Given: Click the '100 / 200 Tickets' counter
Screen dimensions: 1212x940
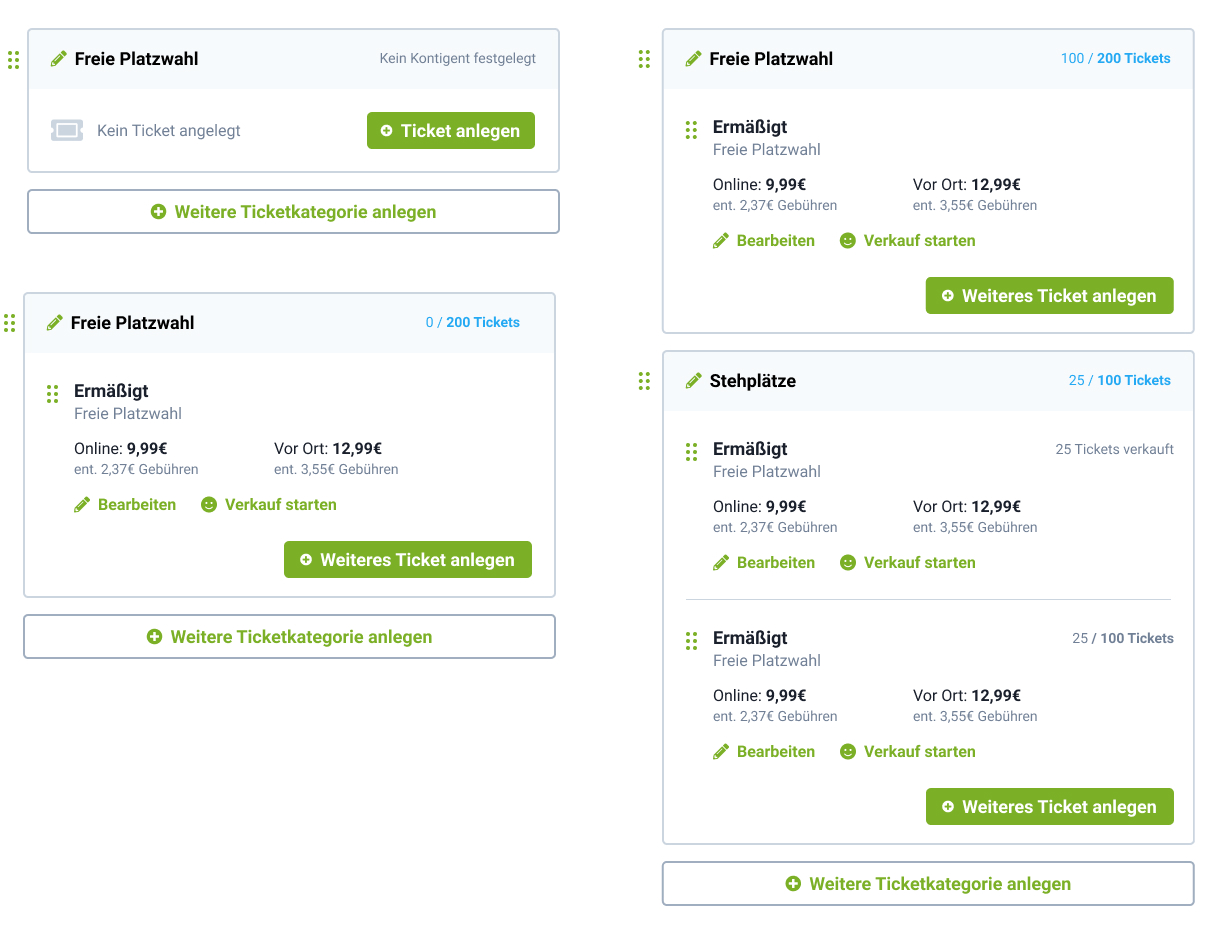Looking at the screenshot, I should pyautogui.click(x=1115, y=59).
